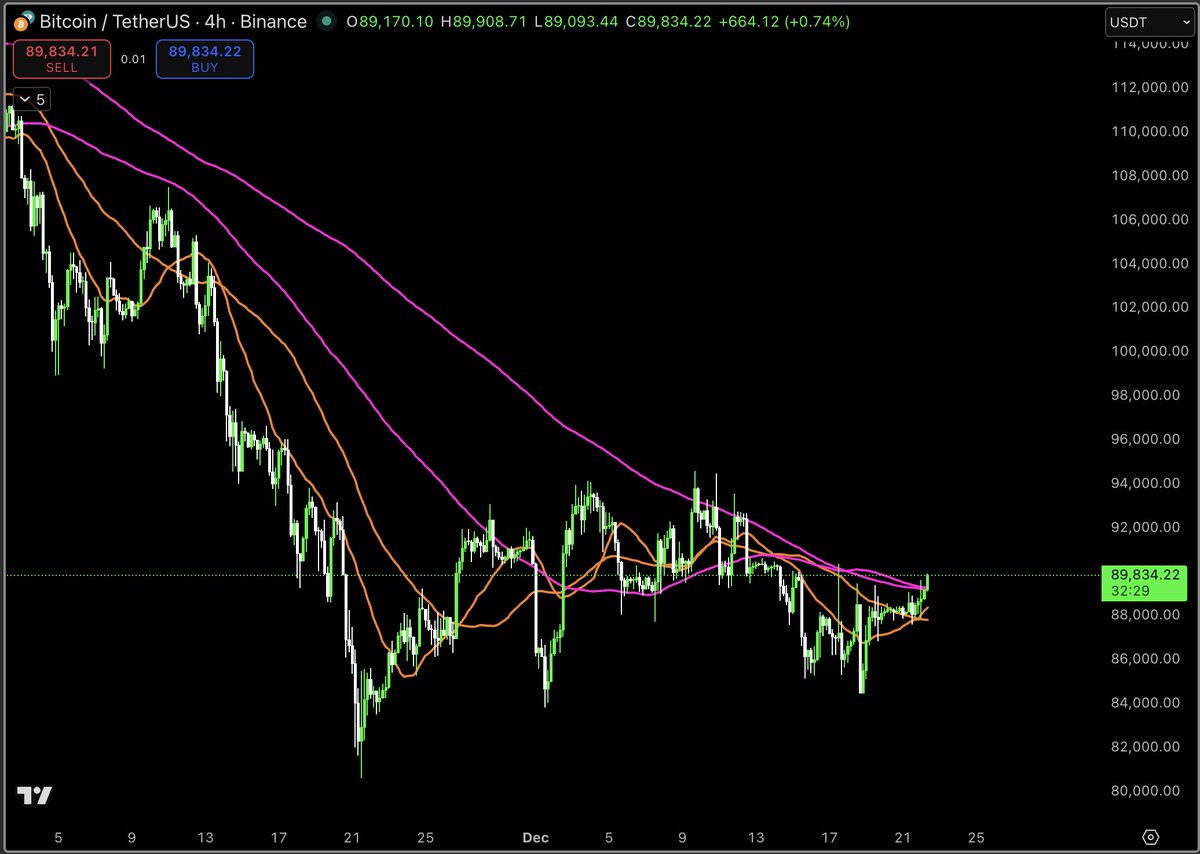Open chart settings gear icon
The width and height of the screenshot is (1200, 854).
coord(1150,837)
